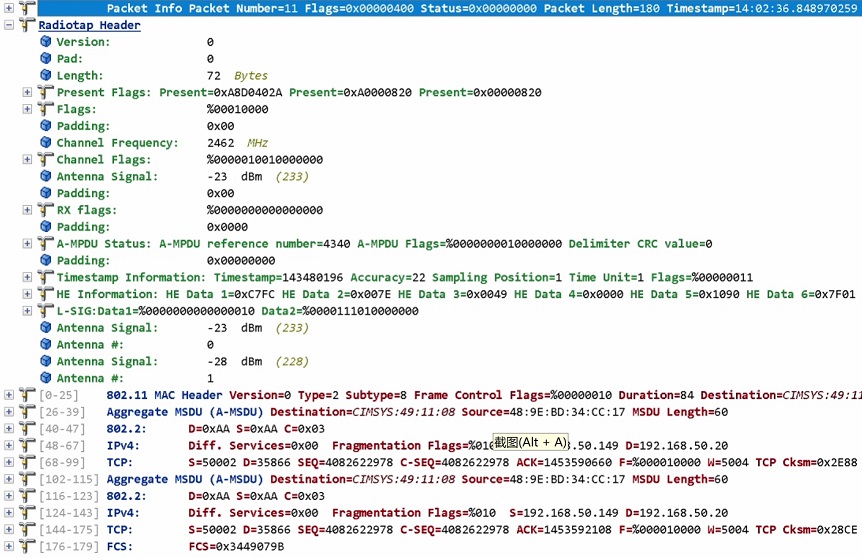This screenshot has width=862, height=558.
Task: Click the Radiotap Header tree icon
Action: click(27, 25)
